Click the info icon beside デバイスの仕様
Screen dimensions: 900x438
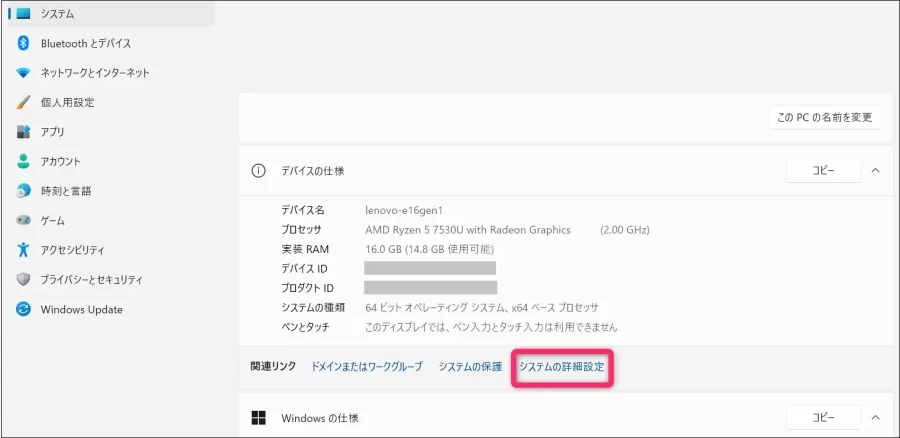click(x=259, y=171)
